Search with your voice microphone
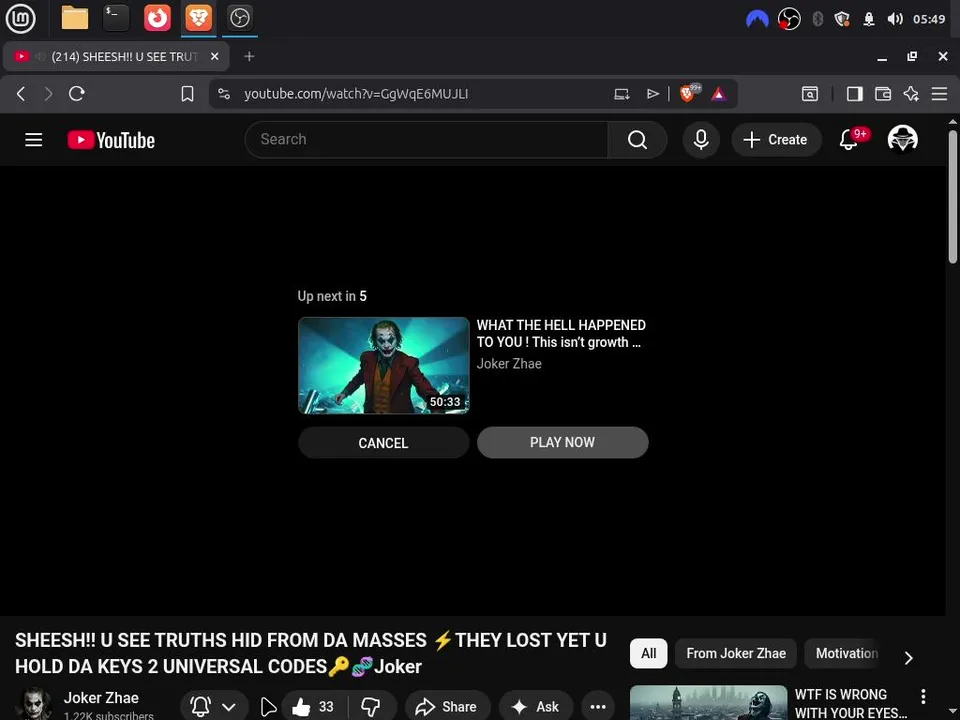Viewport: 960px width, 720px height. (x=701, y=140)
